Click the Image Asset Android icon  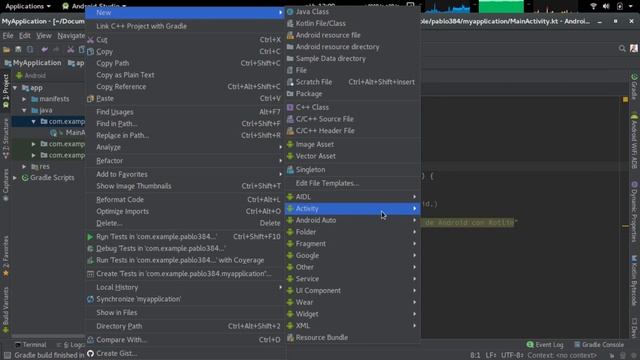[290, 144]
